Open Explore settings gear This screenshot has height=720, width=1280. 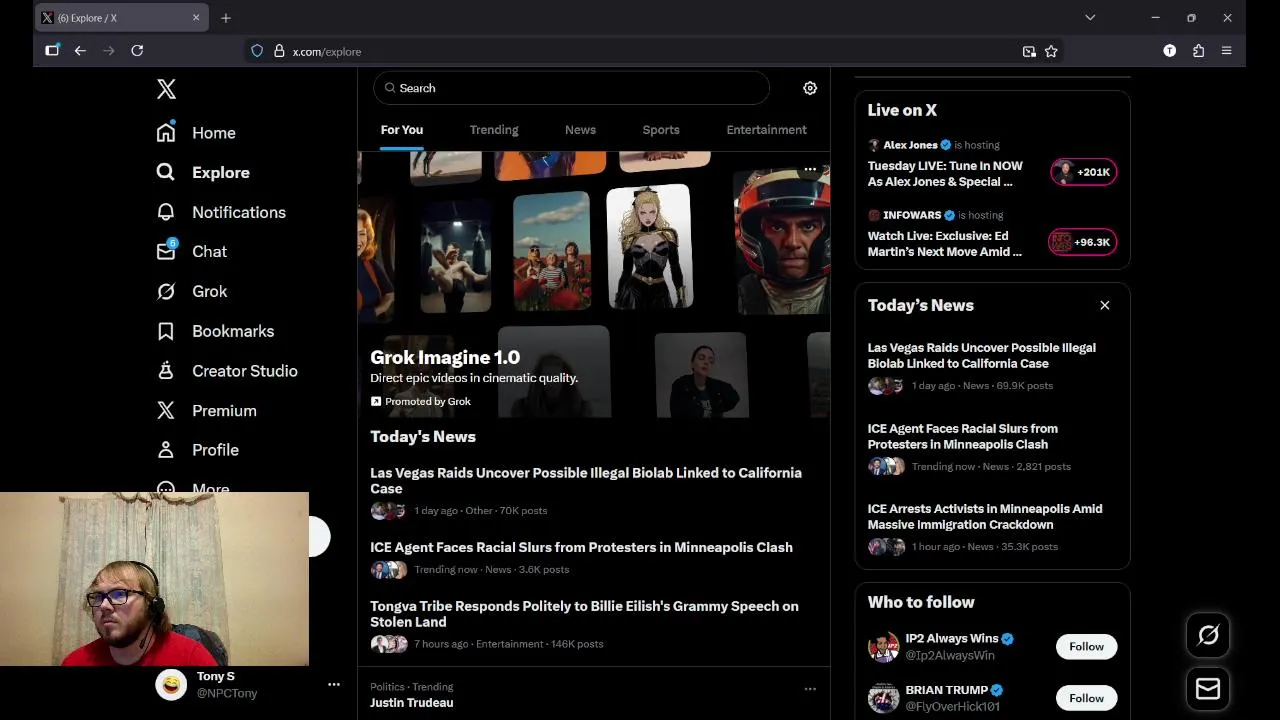[x=810, y=88]
